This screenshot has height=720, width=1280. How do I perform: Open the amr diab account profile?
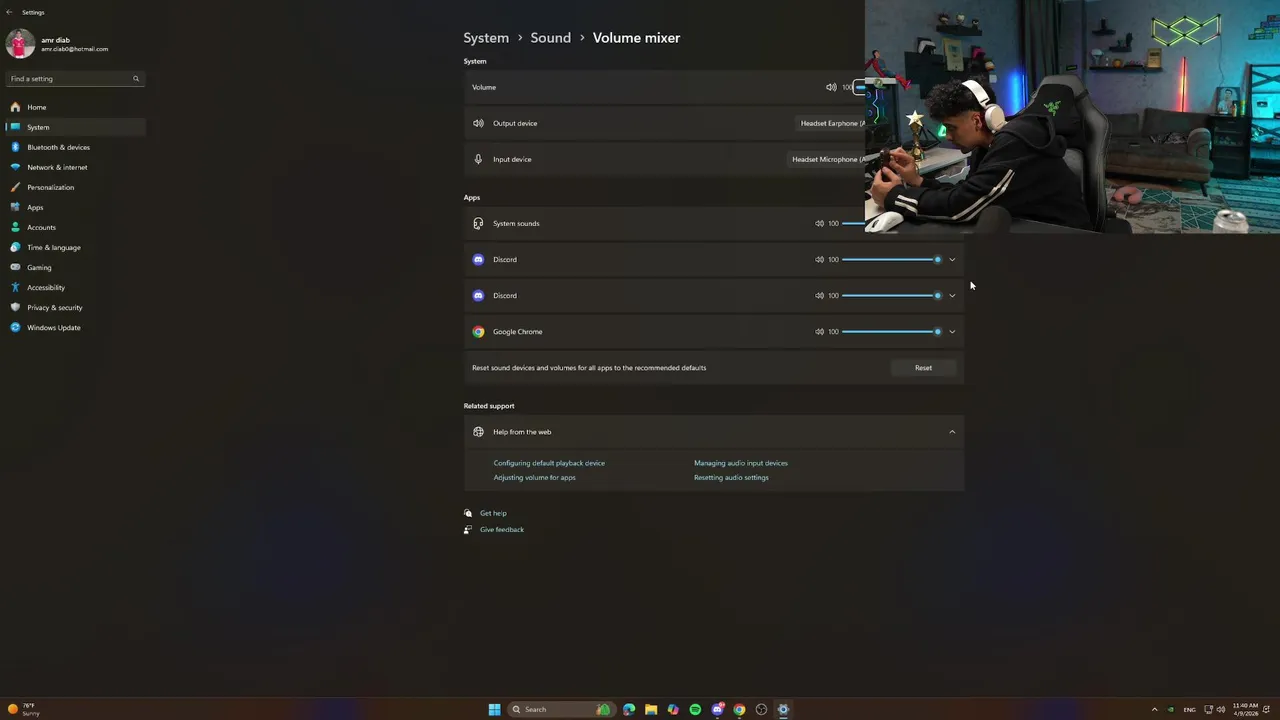60,44
